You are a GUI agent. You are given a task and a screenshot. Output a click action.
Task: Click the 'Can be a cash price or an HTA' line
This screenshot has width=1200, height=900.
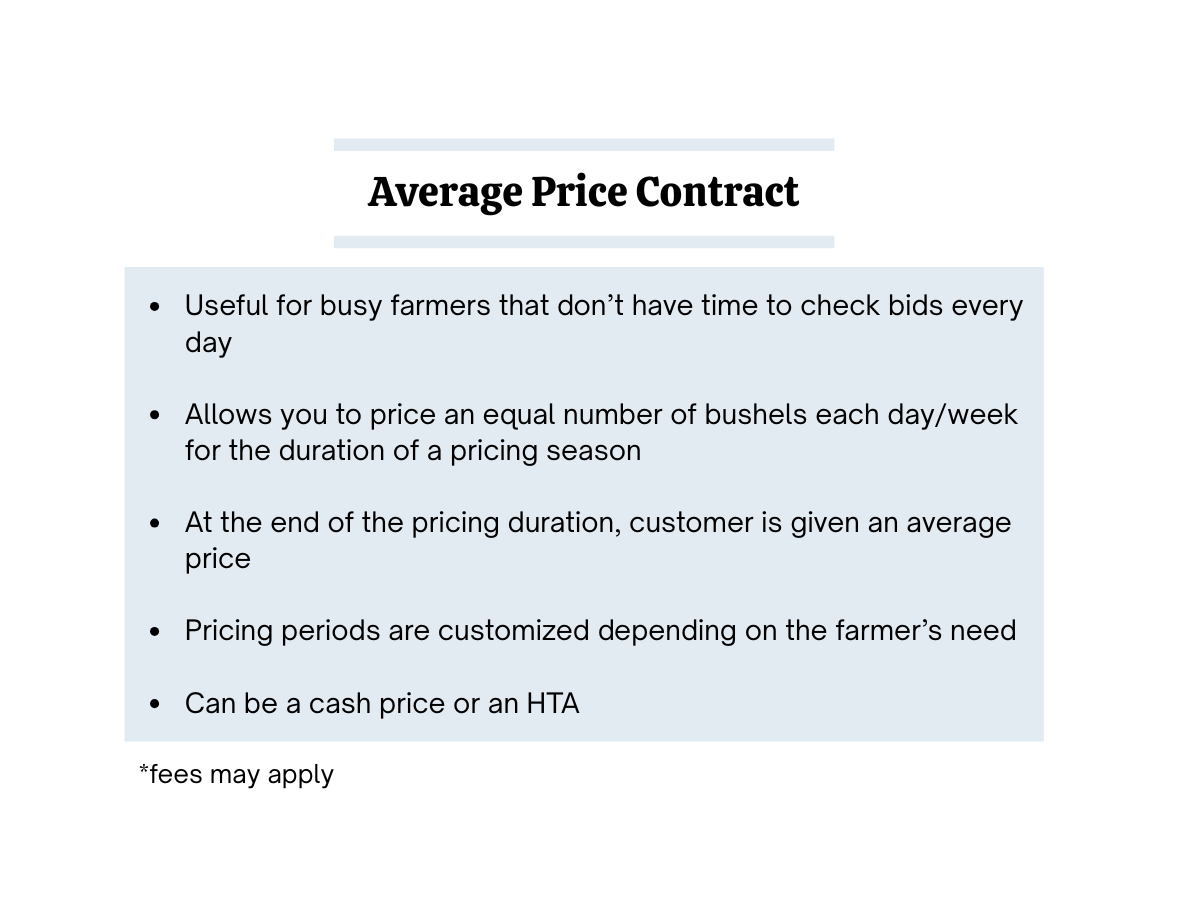(x=382, y=703)
